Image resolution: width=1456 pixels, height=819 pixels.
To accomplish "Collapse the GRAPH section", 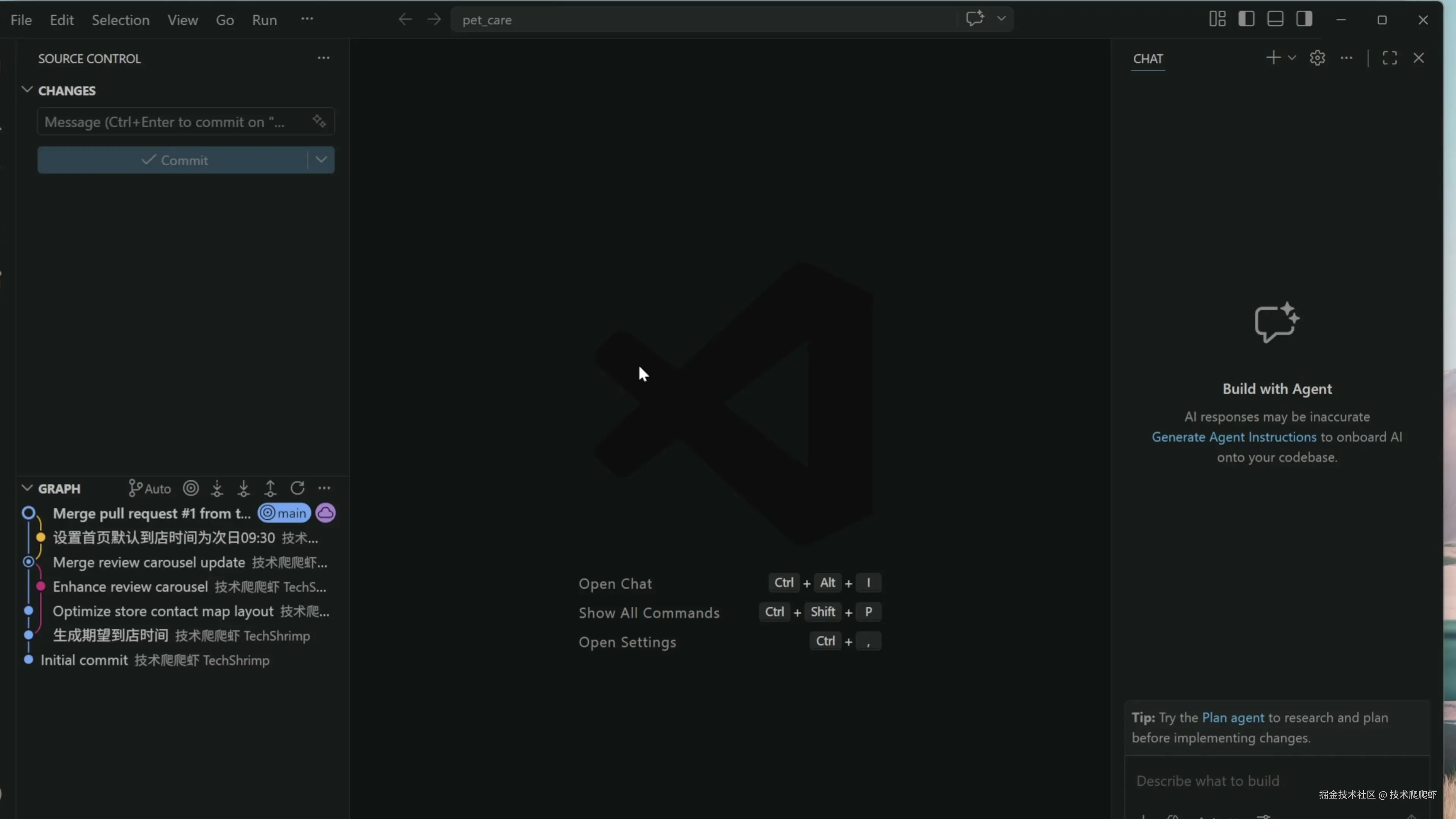I will pyautogui.click(x=27, y=488).
